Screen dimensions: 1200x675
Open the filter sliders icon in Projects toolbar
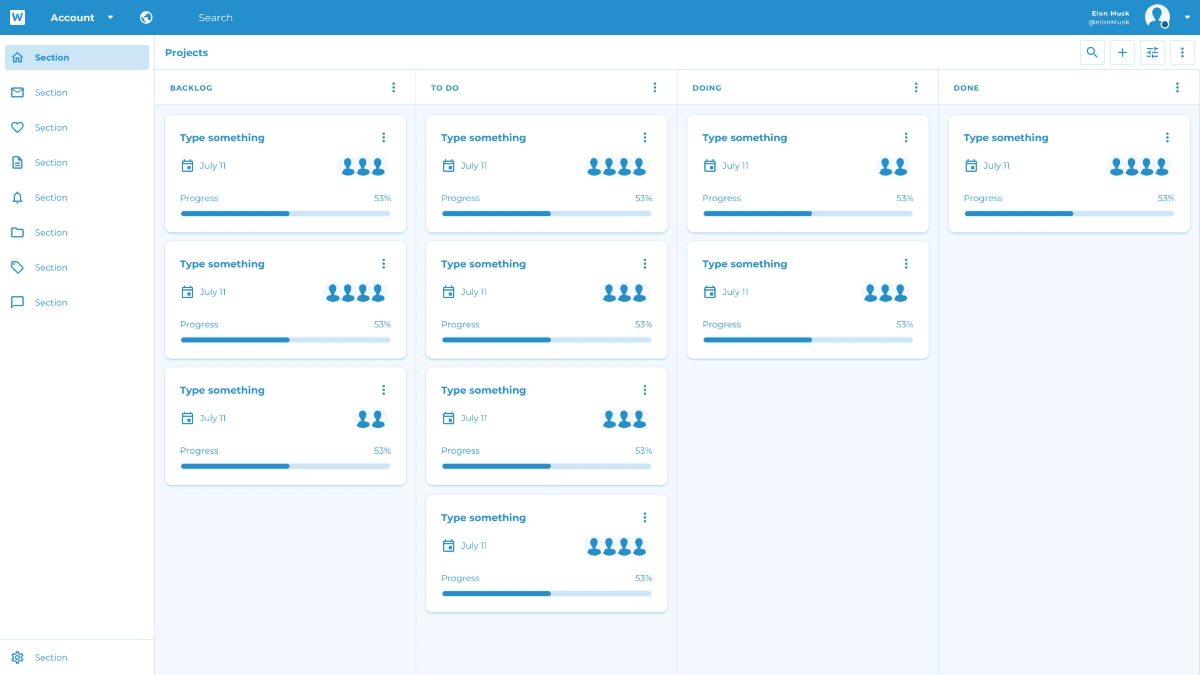pyautogui.click(x=1152, y=53)
